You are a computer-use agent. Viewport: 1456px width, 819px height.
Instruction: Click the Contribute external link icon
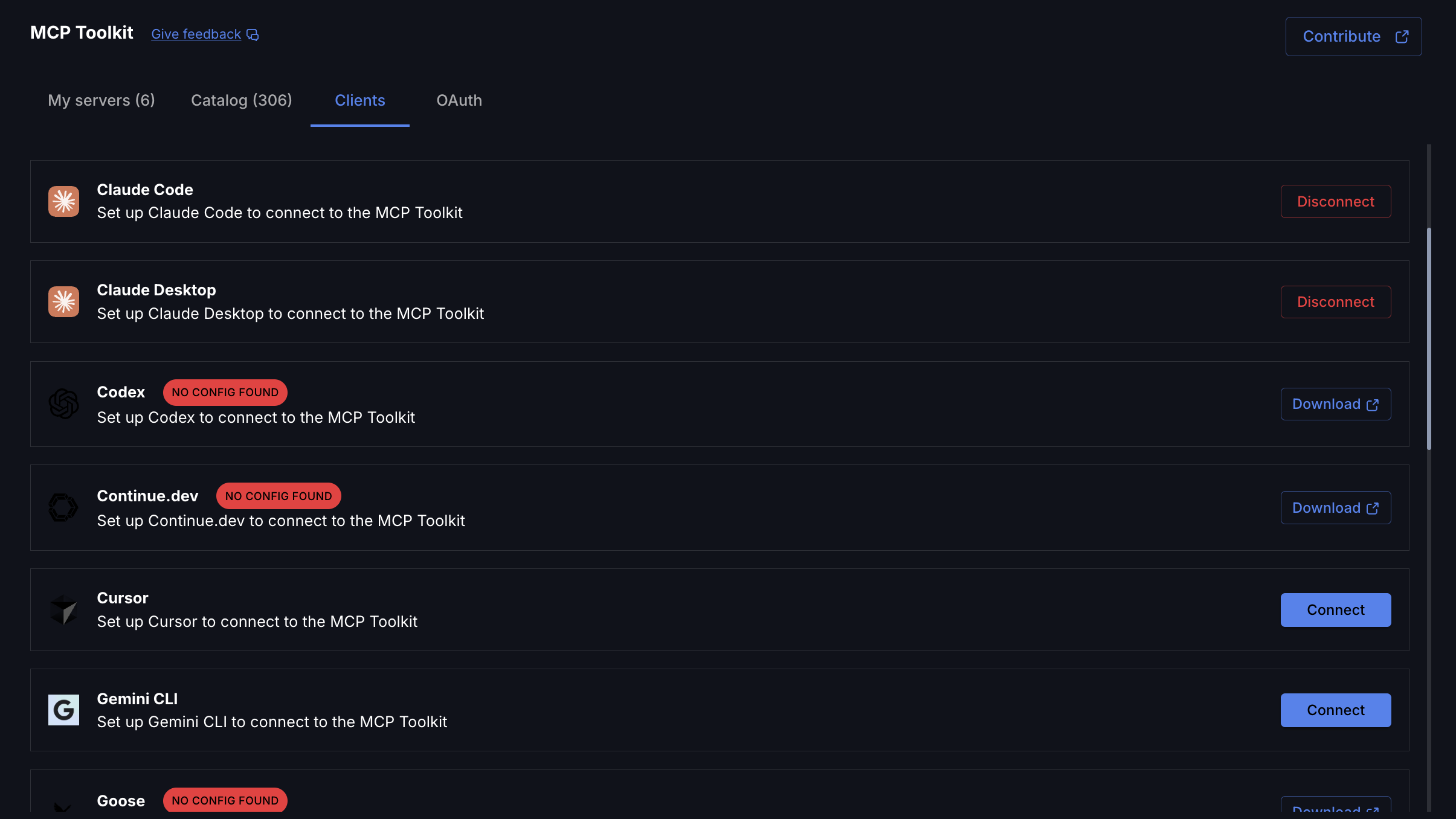[1402, 37]
